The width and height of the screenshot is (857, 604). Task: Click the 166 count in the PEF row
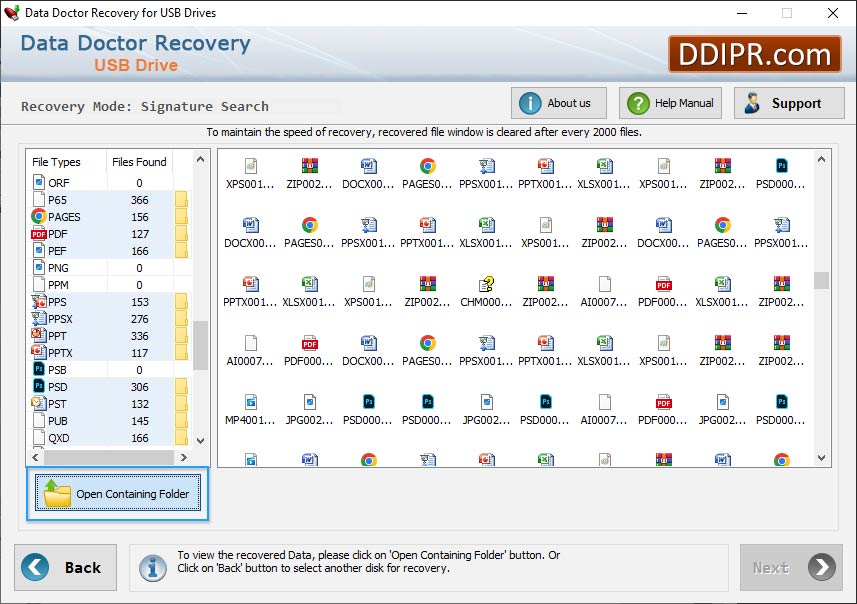139,251
